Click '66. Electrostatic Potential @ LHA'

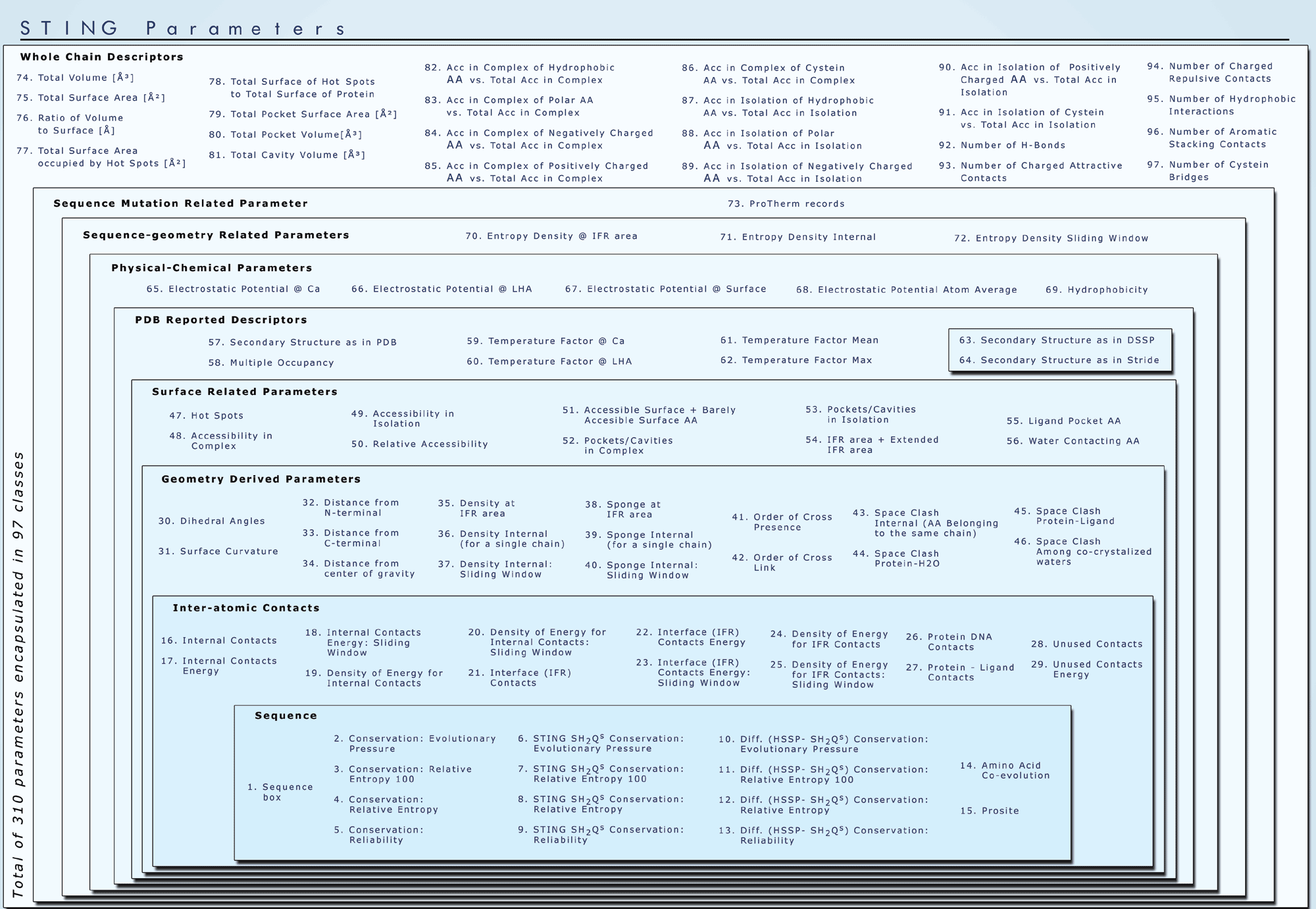442,288
